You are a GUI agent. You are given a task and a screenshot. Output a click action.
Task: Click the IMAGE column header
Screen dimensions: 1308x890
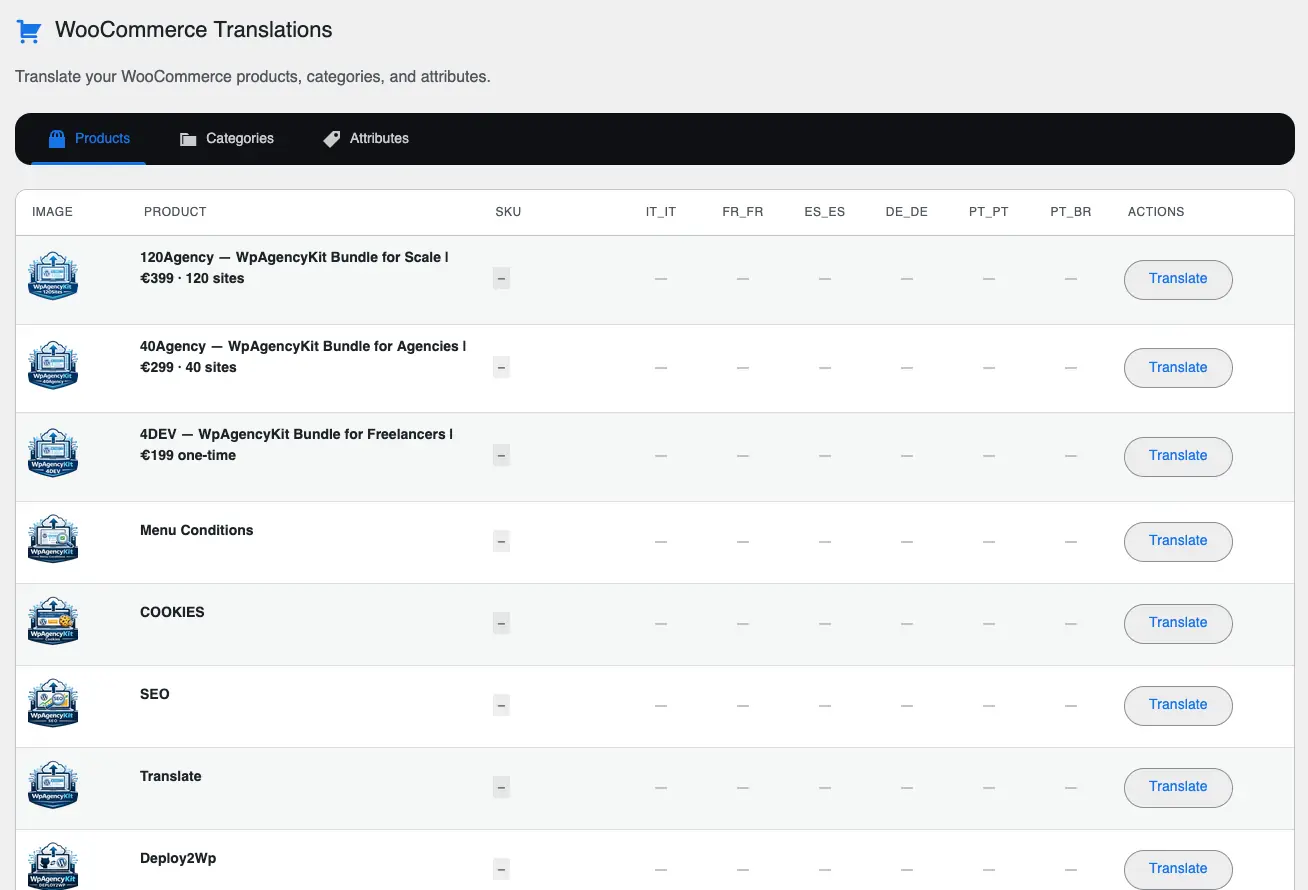coord(53,212)
